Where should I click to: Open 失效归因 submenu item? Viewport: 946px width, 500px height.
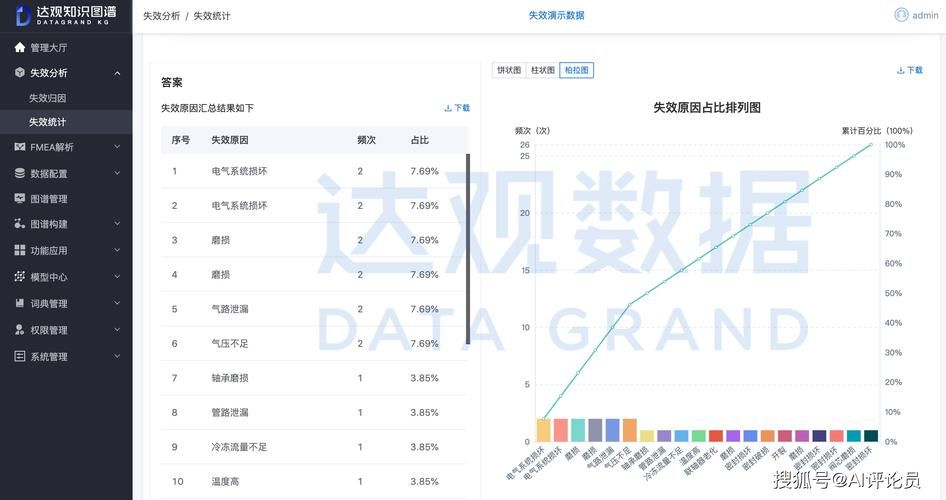pyautogui.click(x=48, y=98)
